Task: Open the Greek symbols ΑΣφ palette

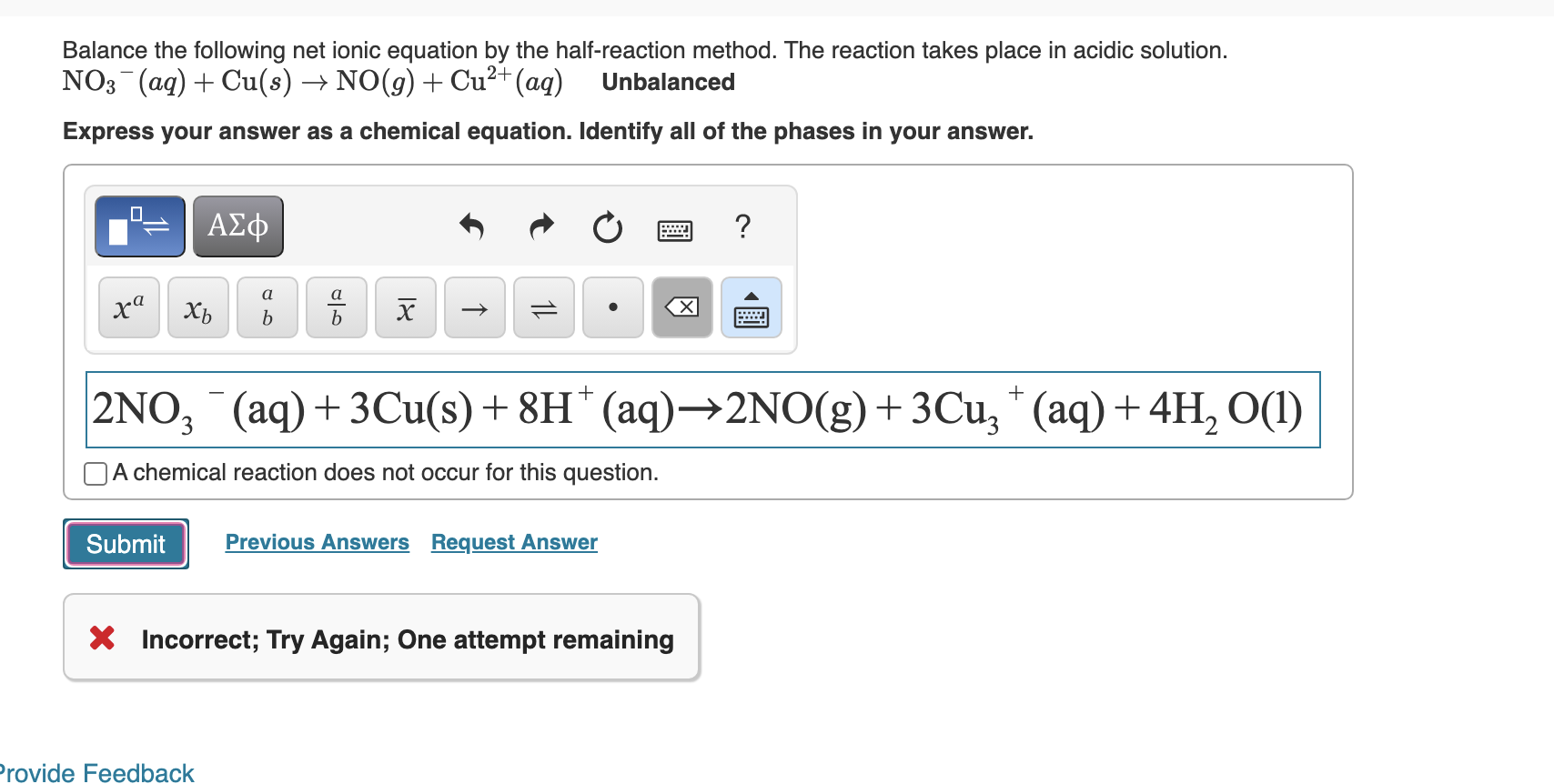Action: [x=237, y=226]
